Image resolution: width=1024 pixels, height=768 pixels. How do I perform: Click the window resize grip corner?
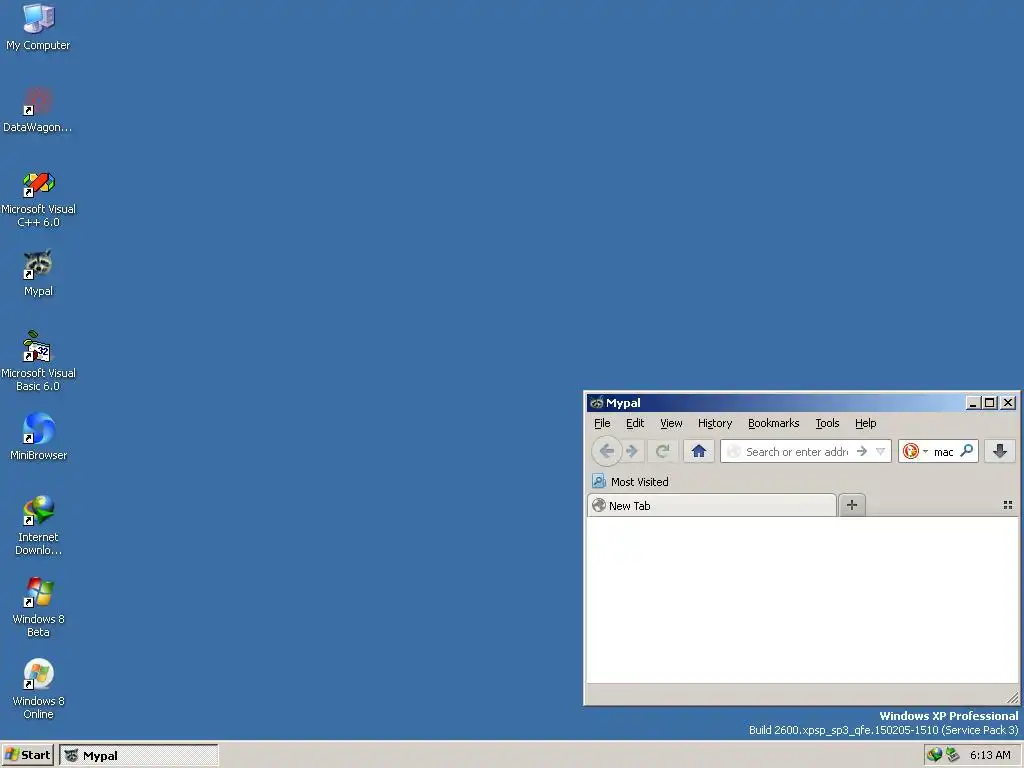pos(1012,697)
